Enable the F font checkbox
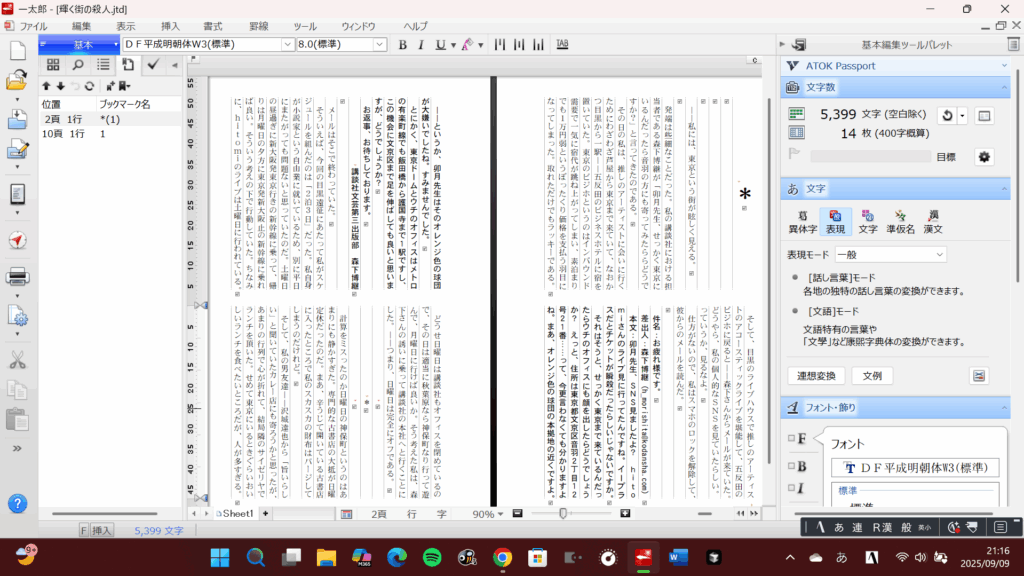 tap(791, 439)
